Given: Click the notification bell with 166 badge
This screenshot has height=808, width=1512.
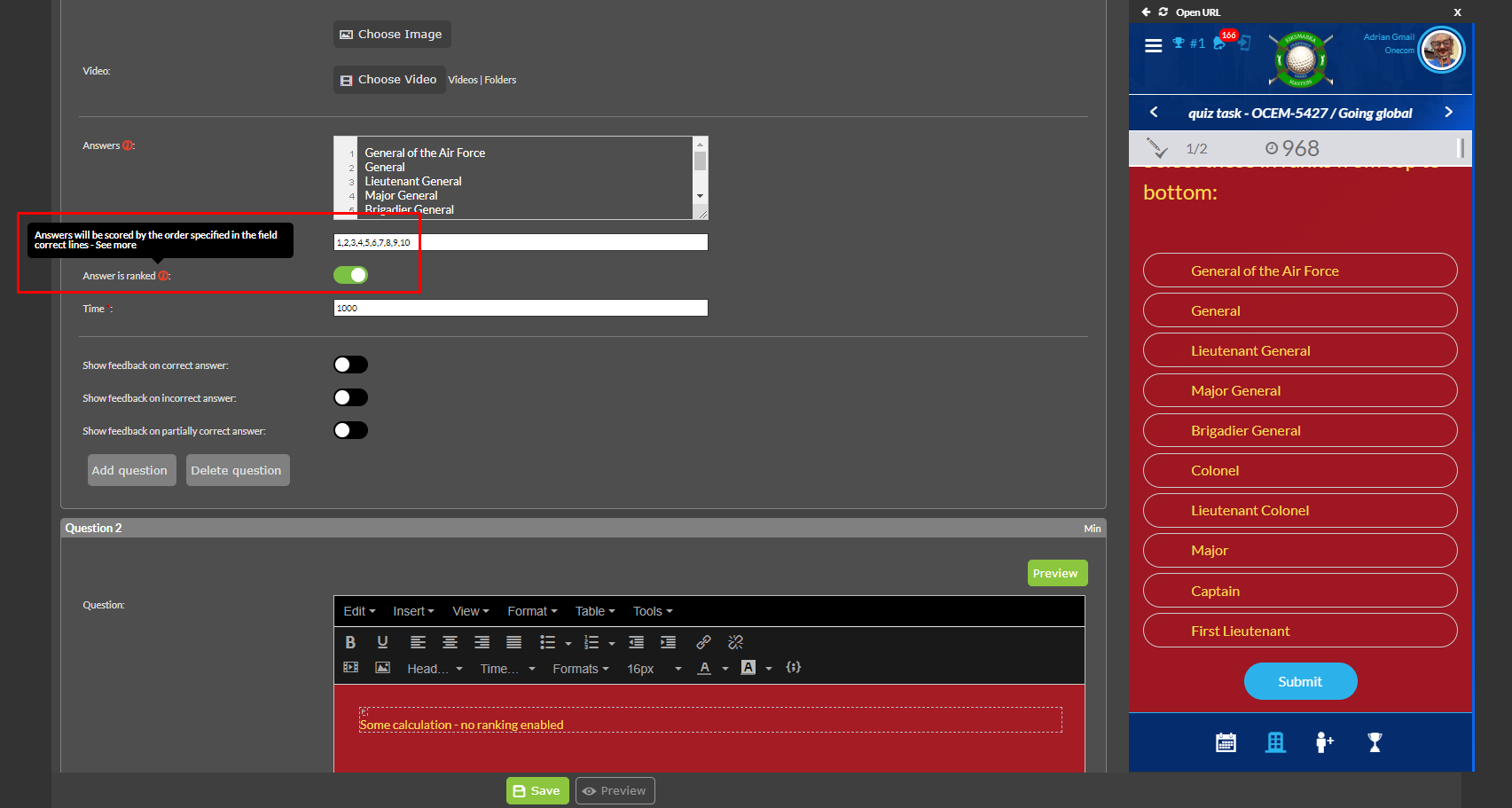Looking at the screenshot, I should [1221, 43].
